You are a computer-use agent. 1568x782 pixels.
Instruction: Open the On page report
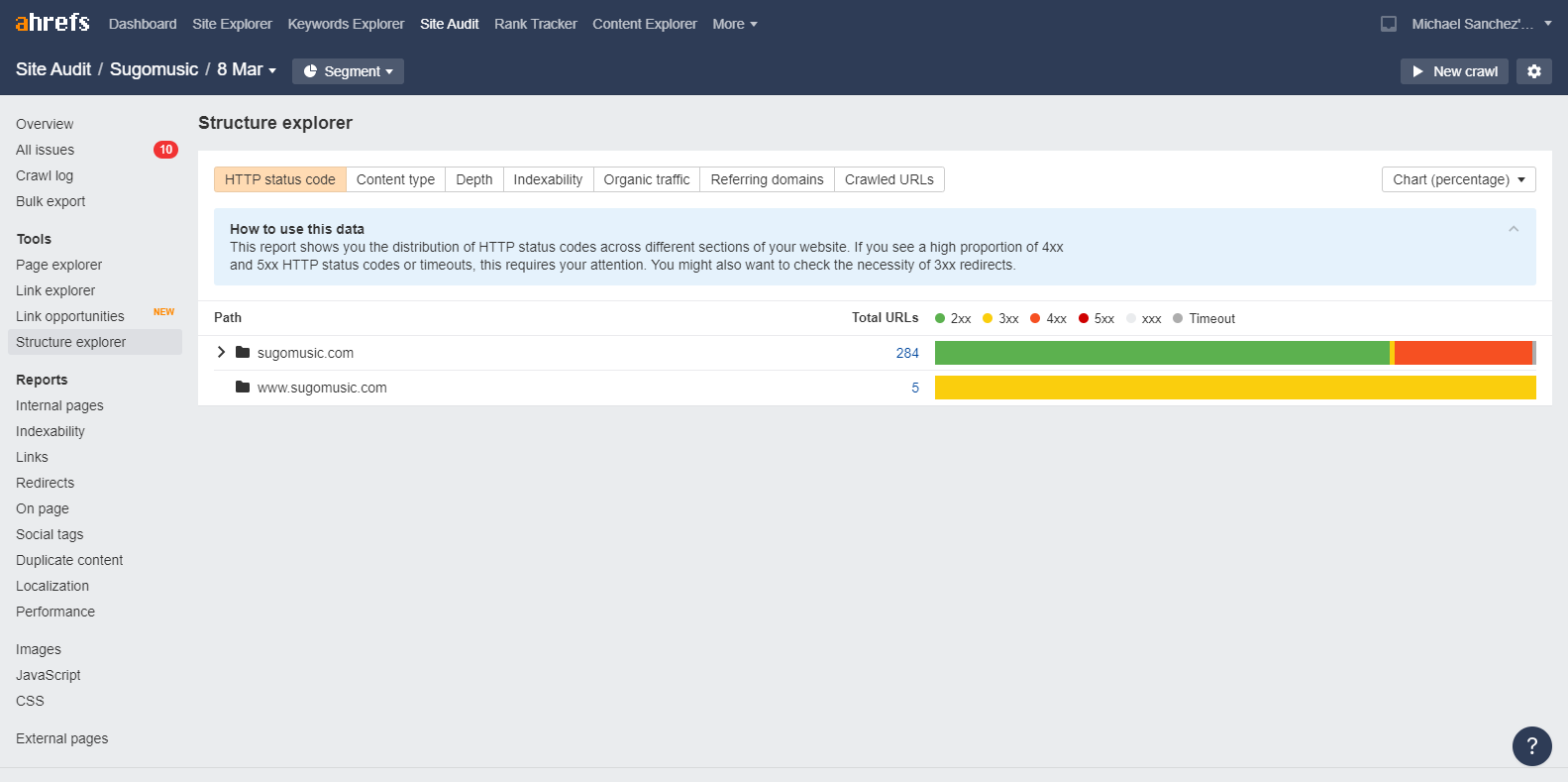click(x=43, y=508)
